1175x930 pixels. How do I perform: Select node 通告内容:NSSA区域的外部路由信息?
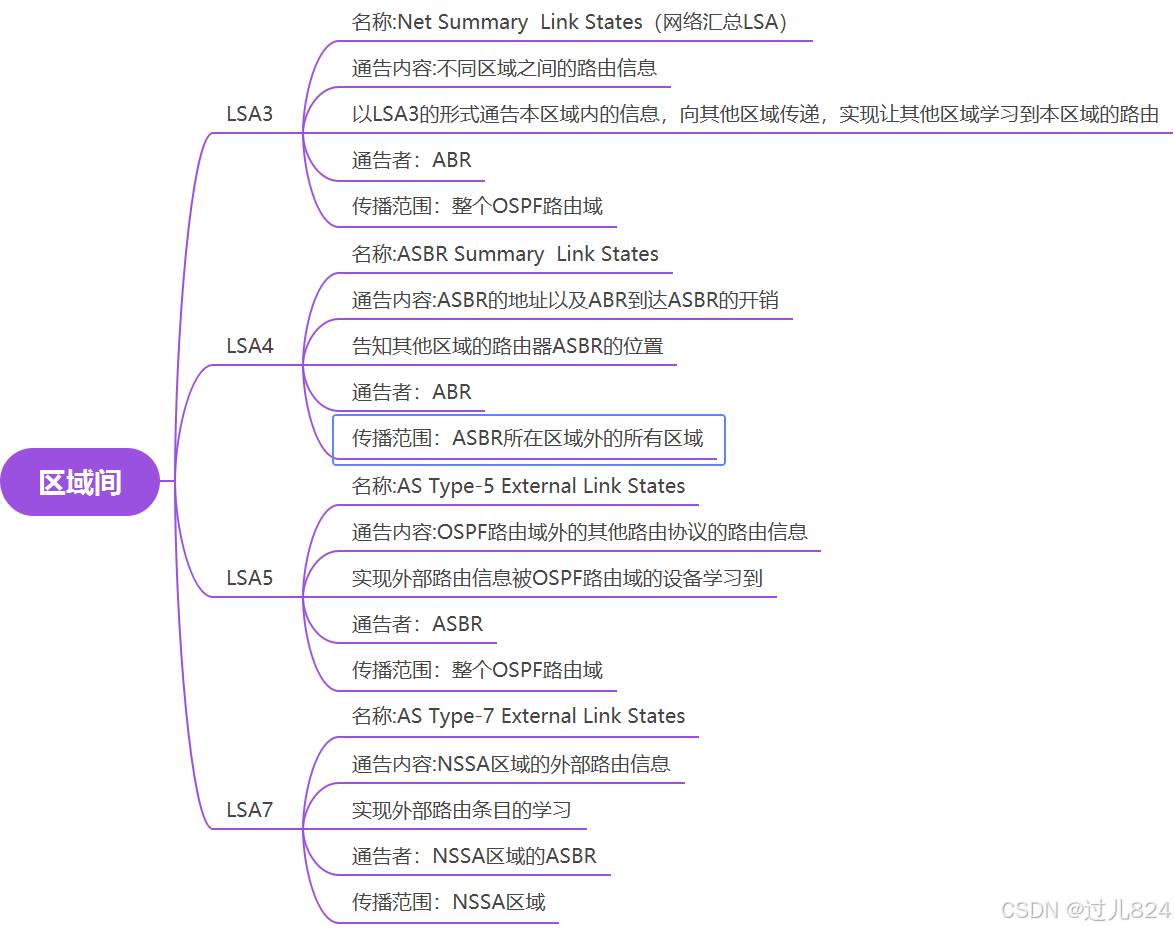pyautogui.click(x=510, y=764)
